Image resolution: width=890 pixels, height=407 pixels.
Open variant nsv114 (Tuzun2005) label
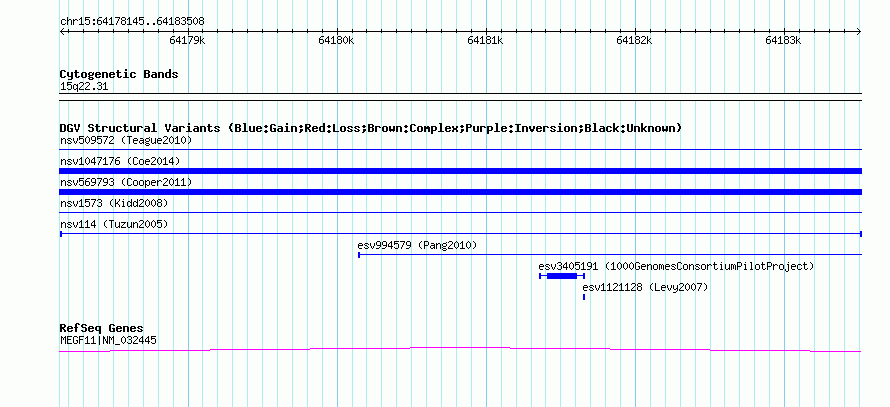114,225
